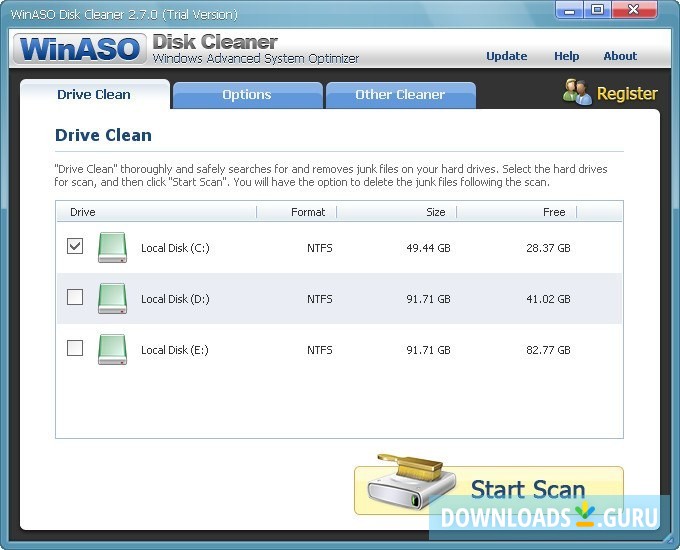Screen dimensions: 680x550
Task: Switch to the Drive Clean tab
Action: [x=94, y=95]
